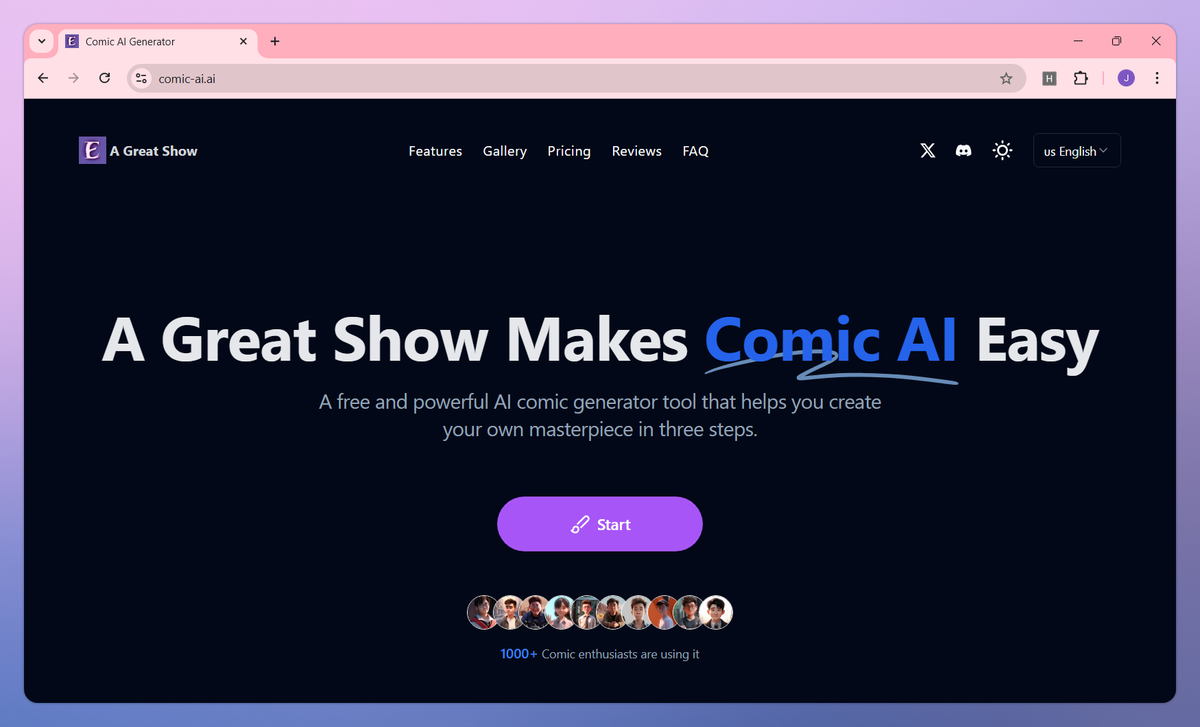Click the purple Start button
Image resolution: width=1200 pixels, height=727 pixels.
click(600, 524)
